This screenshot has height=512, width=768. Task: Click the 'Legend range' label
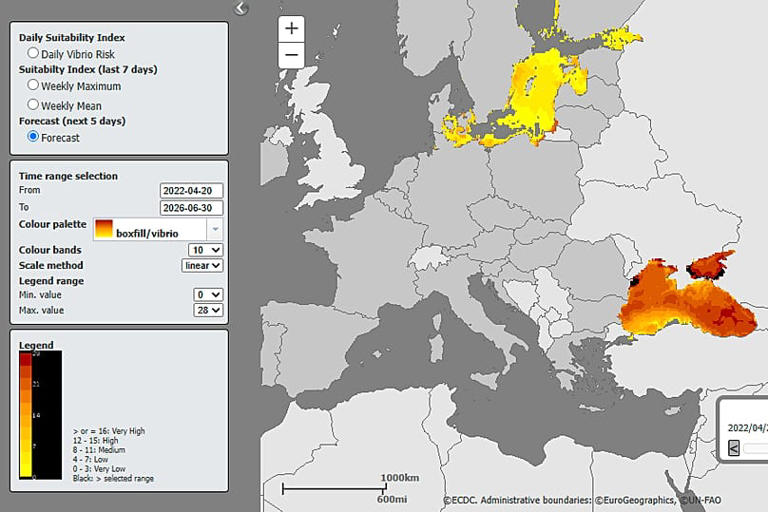click(51, 281)
